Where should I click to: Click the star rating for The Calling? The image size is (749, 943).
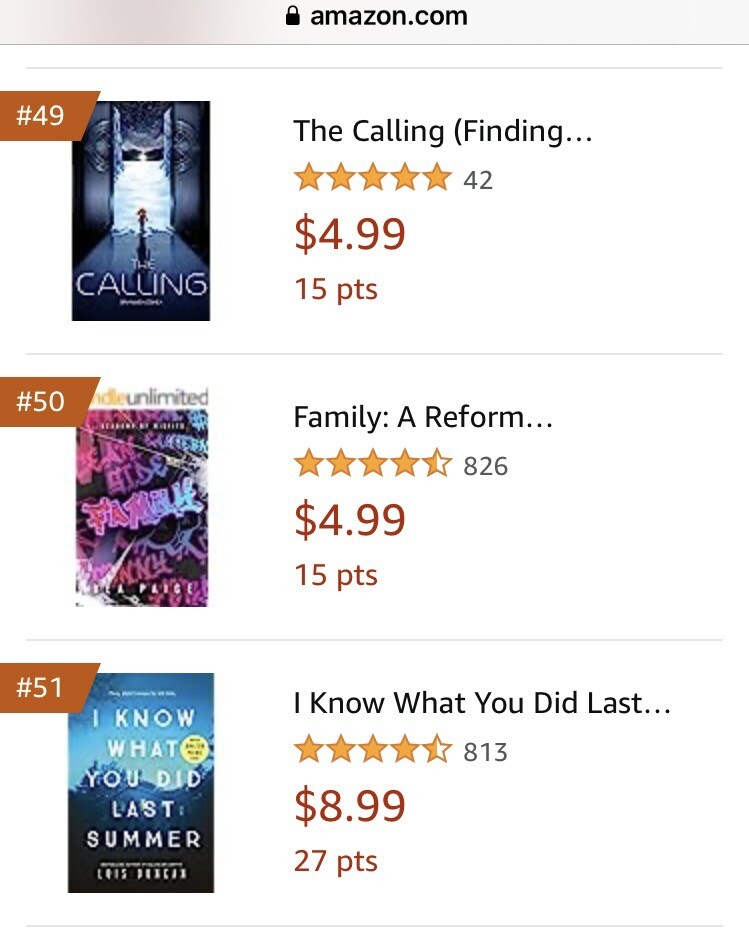point(372,179)
